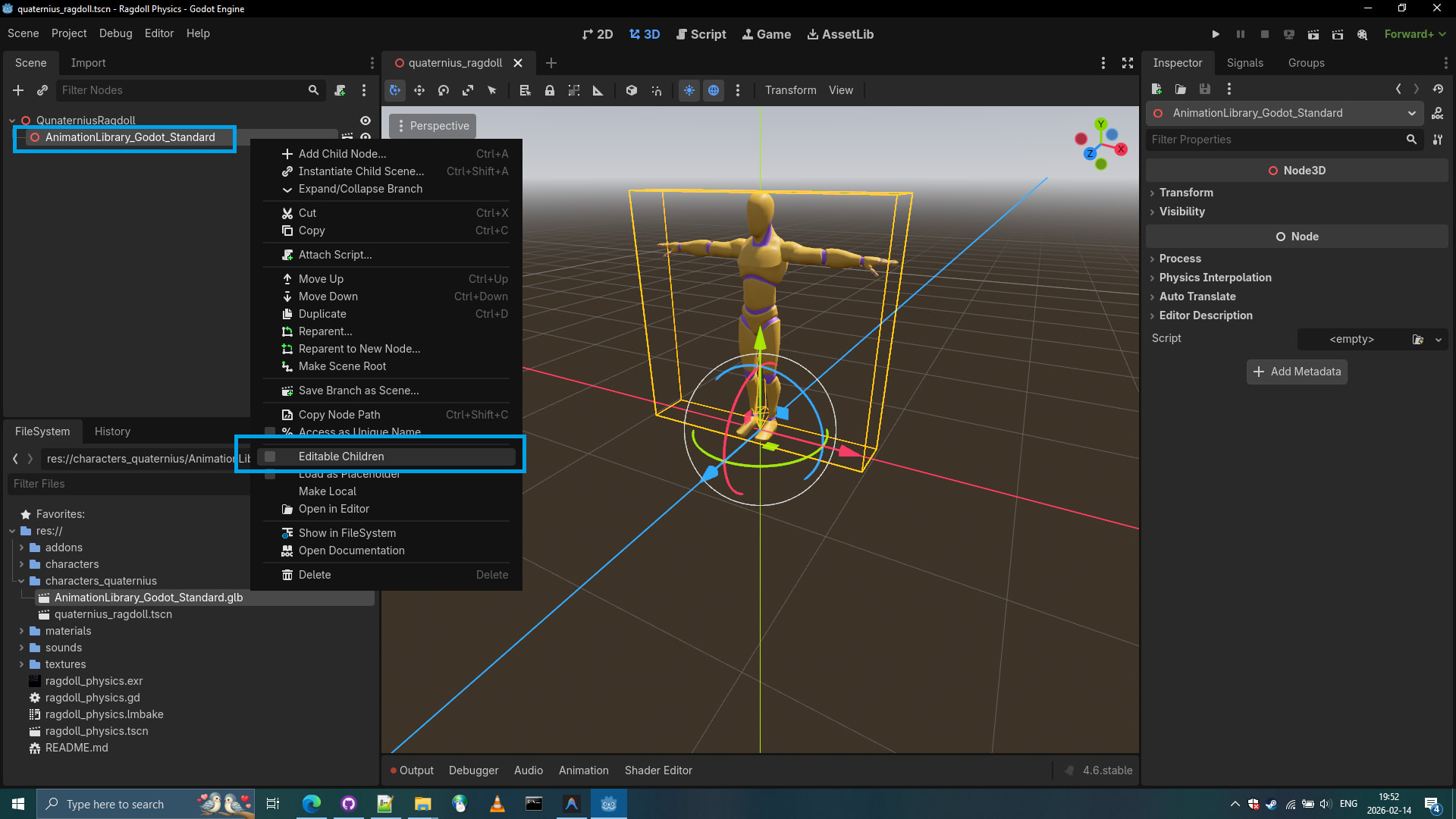This screenshot has height=819, width=1456.
Task: Click the Add Metadata button
Action: tap(1297, 372)
